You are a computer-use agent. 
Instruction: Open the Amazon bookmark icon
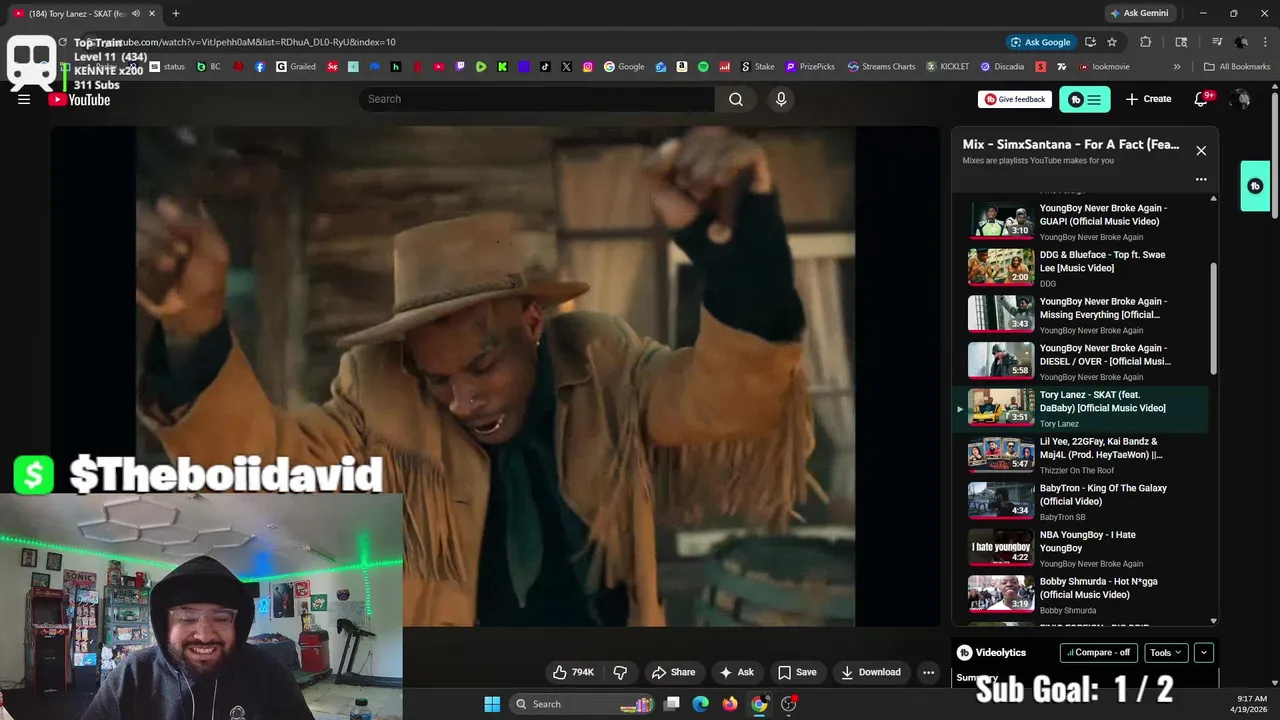coord(682,67)
